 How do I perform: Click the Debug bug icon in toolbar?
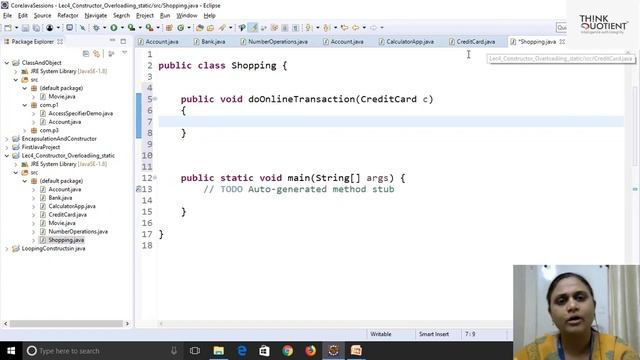point(96,28)
